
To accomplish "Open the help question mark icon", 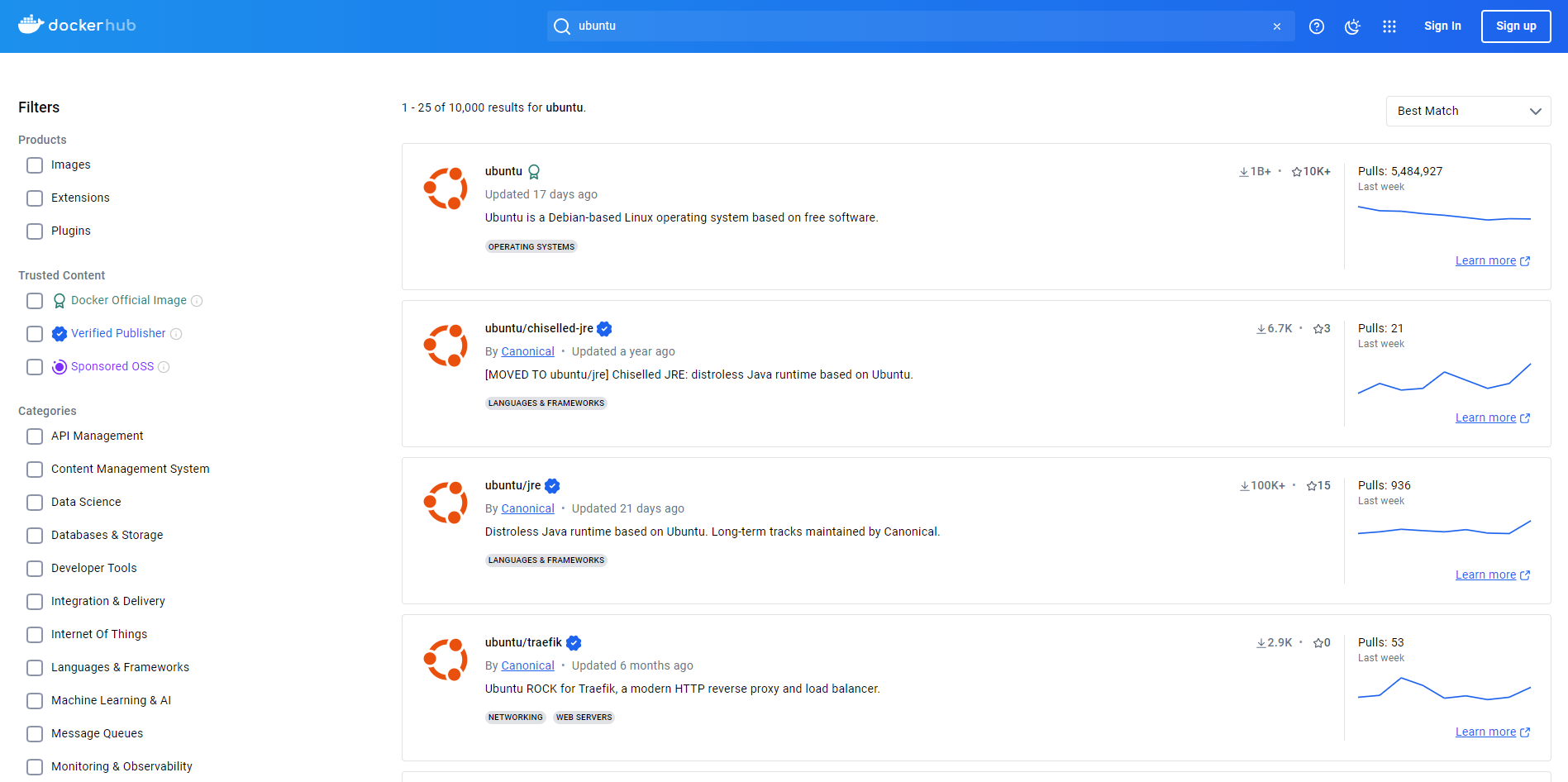I will pos(1317,26).
